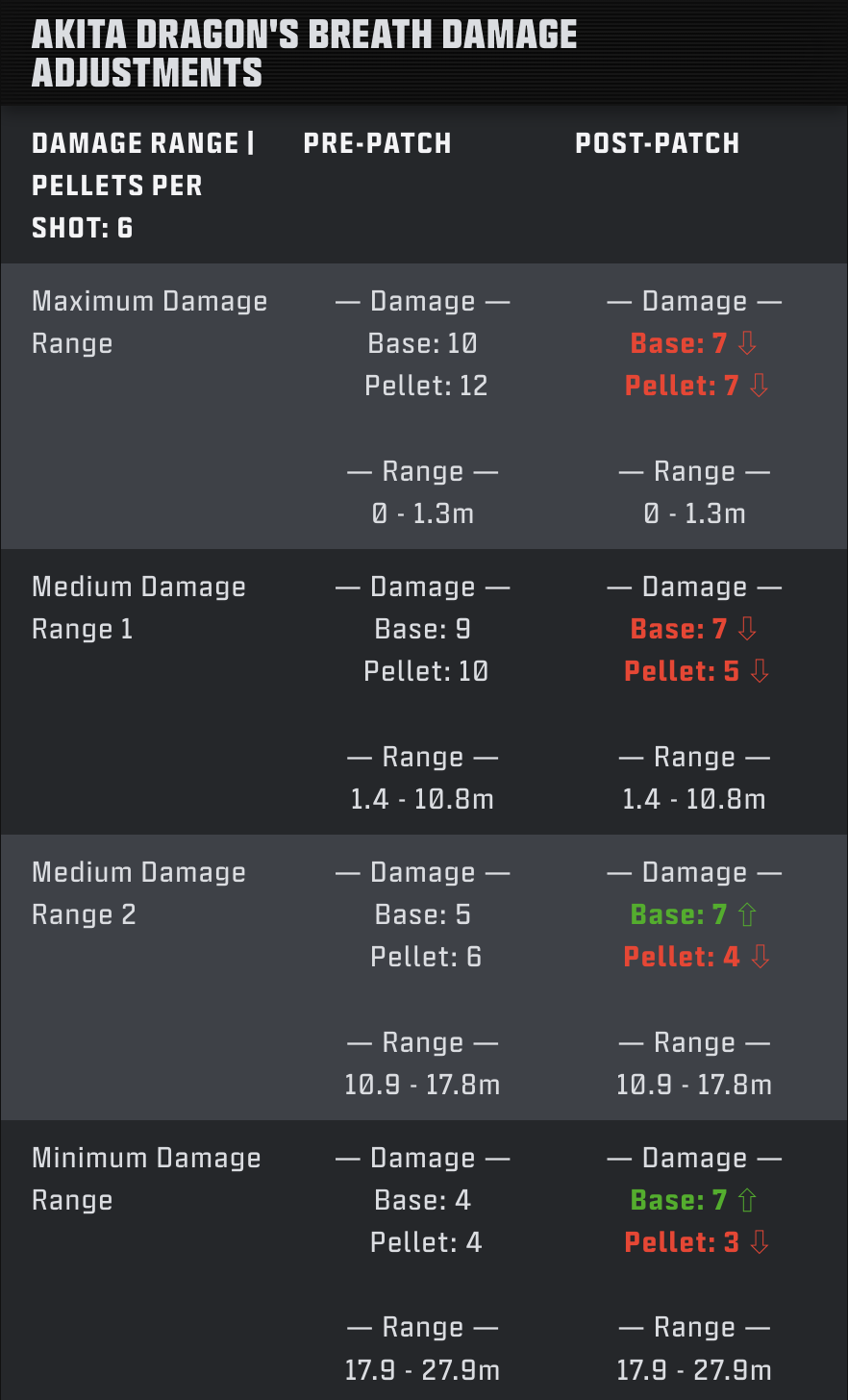Select the PRE-PATCH column header

[377, 143]
